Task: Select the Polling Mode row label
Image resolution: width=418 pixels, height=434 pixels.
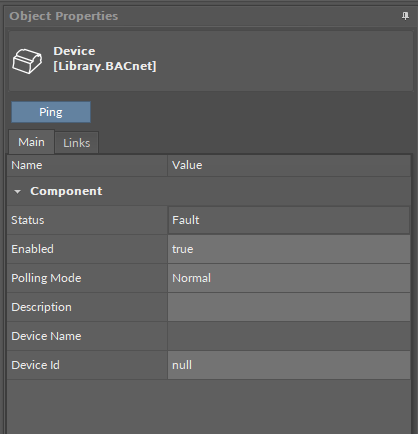Action: (x=46, y=278)
